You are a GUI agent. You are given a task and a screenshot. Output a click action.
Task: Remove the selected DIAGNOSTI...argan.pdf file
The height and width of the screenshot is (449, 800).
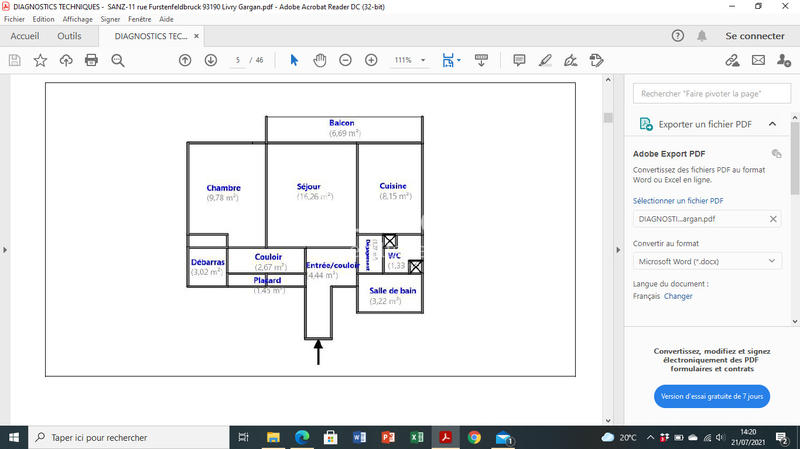773,219
